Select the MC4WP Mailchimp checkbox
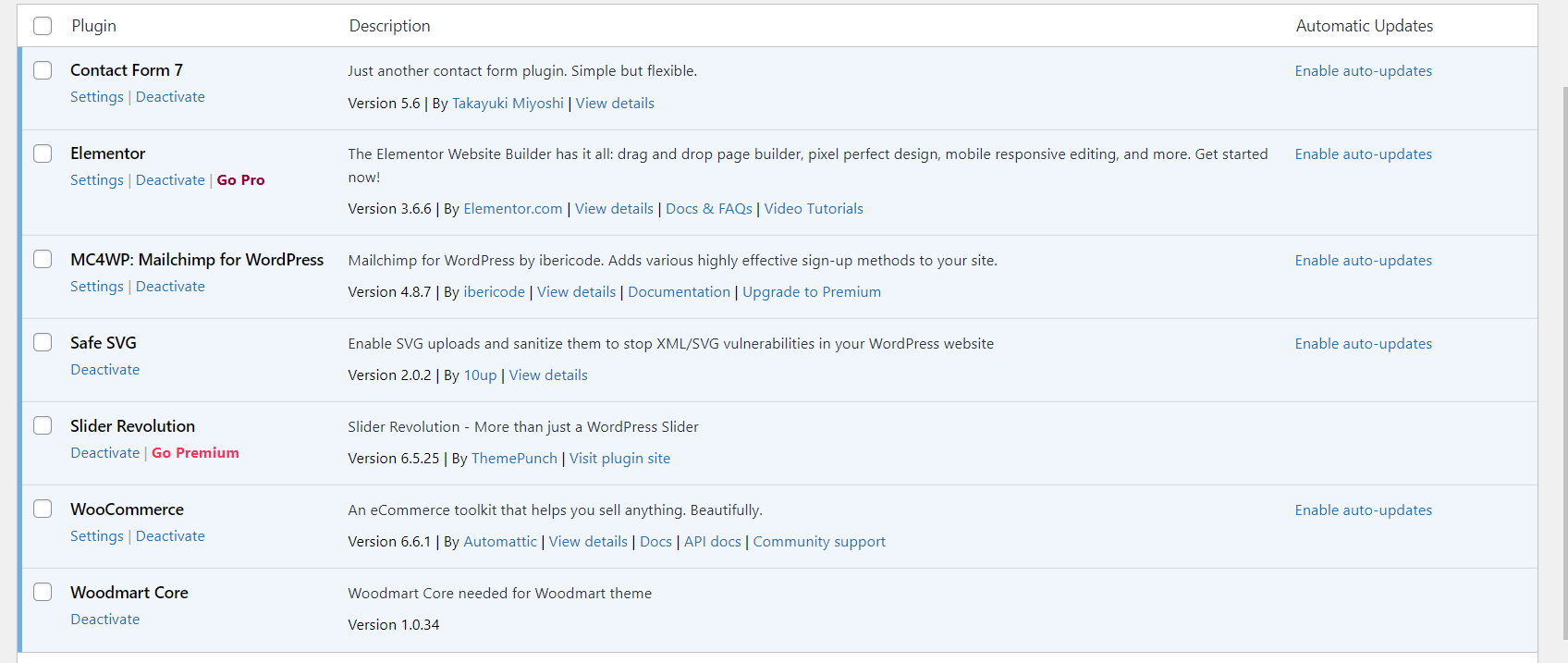Screen dimensions: 1568x663 43,259
